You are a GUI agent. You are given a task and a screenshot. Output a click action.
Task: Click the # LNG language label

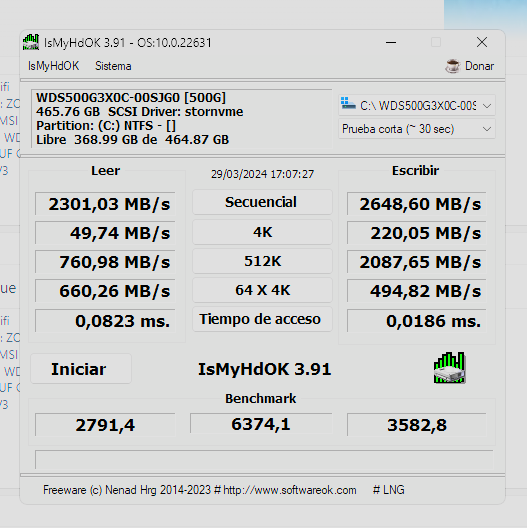(x=389, y=490)
